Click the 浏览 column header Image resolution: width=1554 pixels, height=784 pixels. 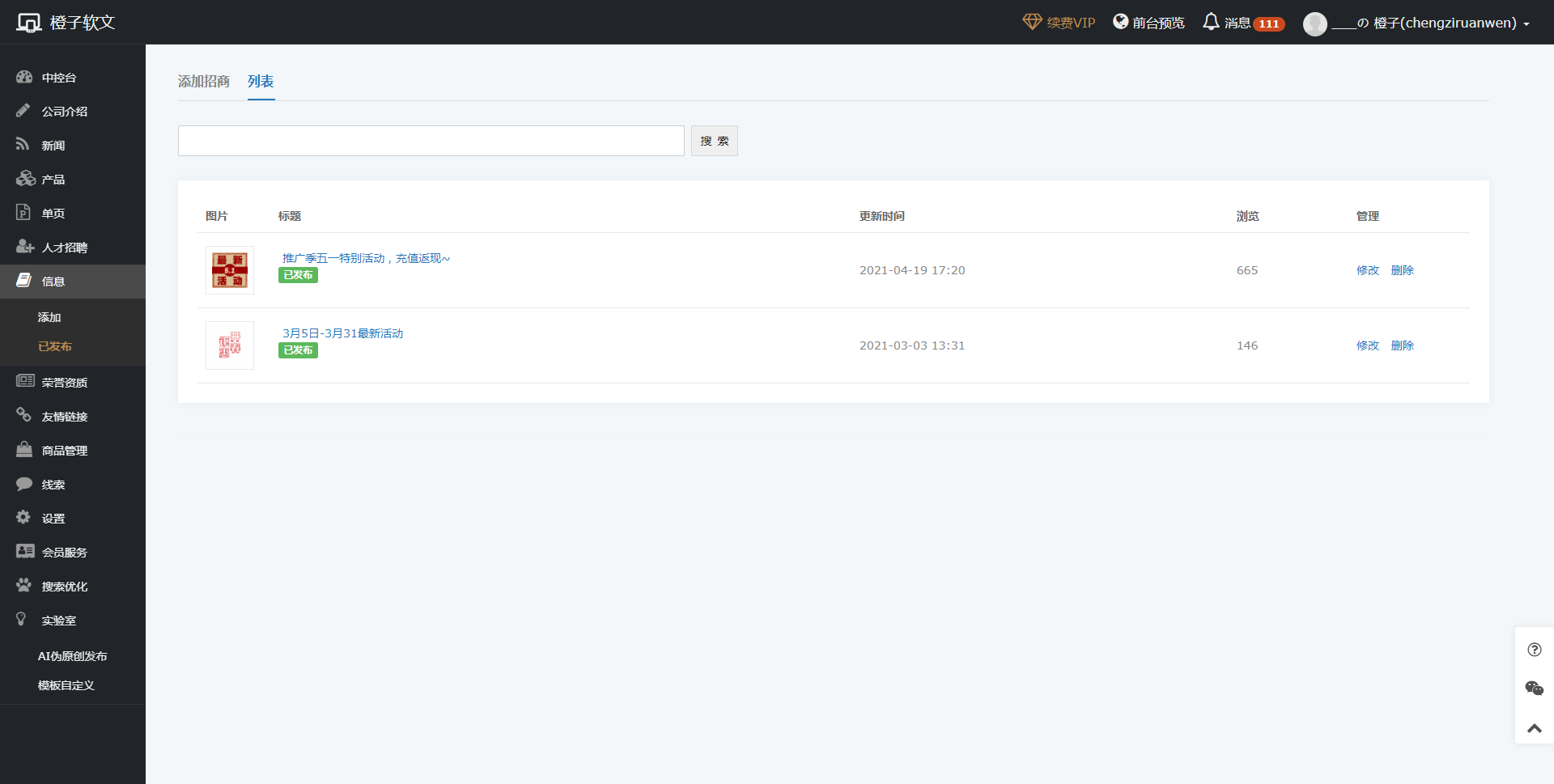pos(1248,216)
